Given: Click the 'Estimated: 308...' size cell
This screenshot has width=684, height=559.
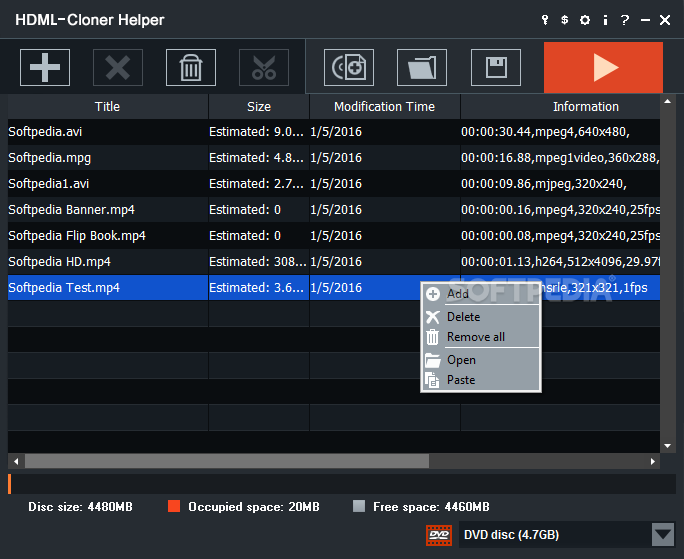Looking at the screenshot, I should click(259, 262).
